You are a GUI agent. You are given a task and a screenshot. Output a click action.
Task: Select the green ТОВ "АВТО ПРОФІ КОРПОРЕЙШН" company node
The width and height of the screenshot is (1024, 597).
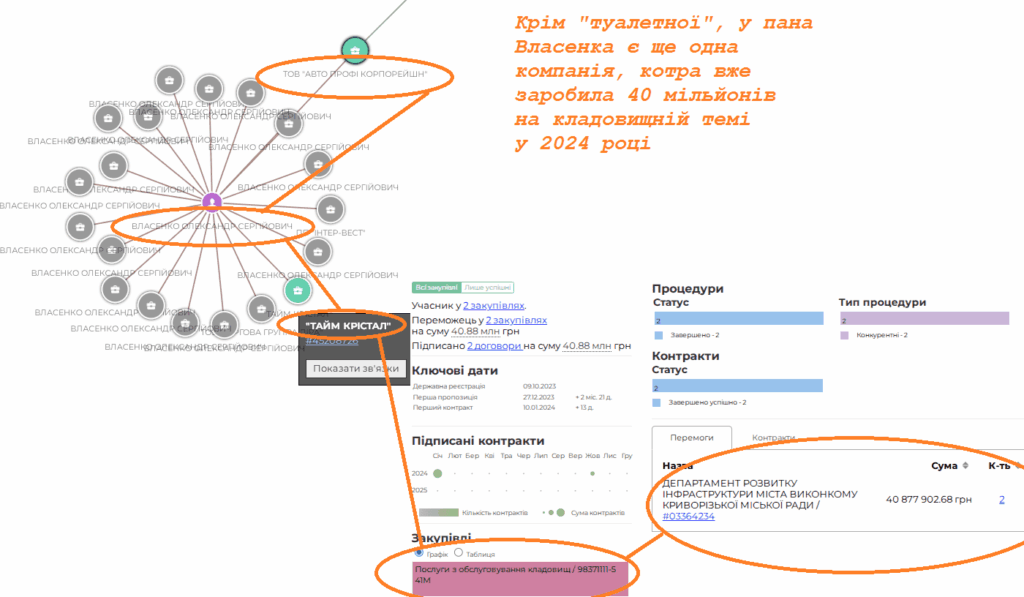(355, 49)
